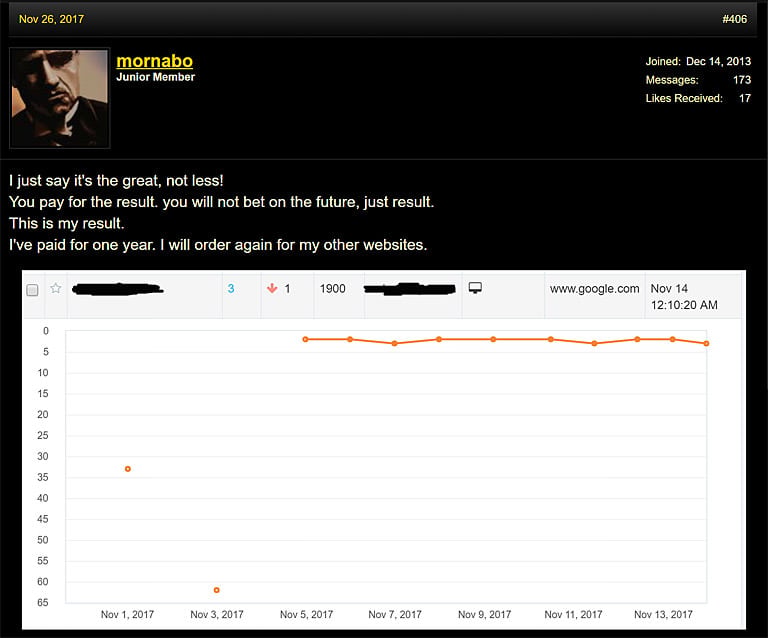Open the mornabo username profile link
768x638 pixels.
pyautogui.click(x=154, y=61)
